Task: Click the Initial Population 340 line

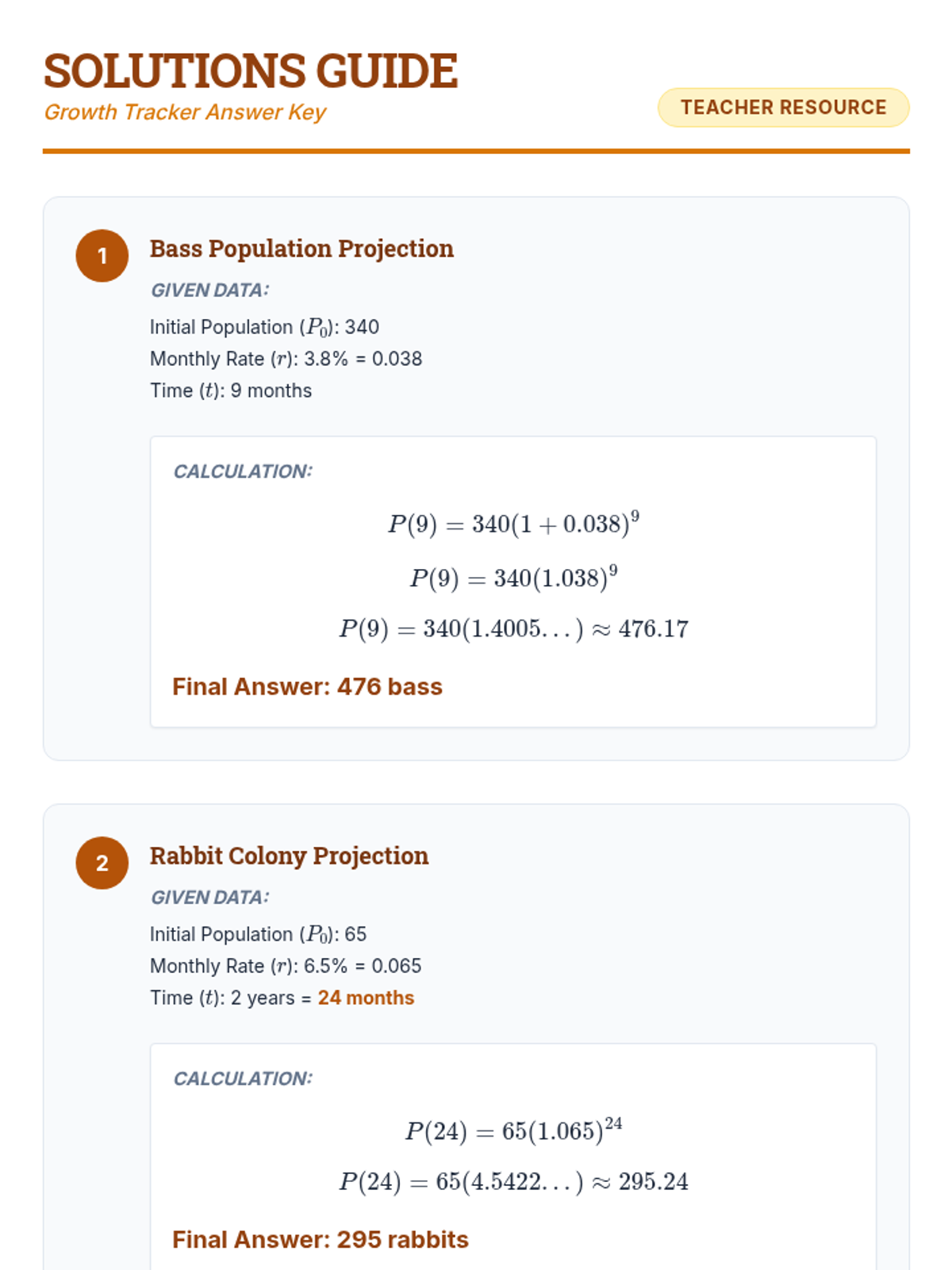Action: 264,327
